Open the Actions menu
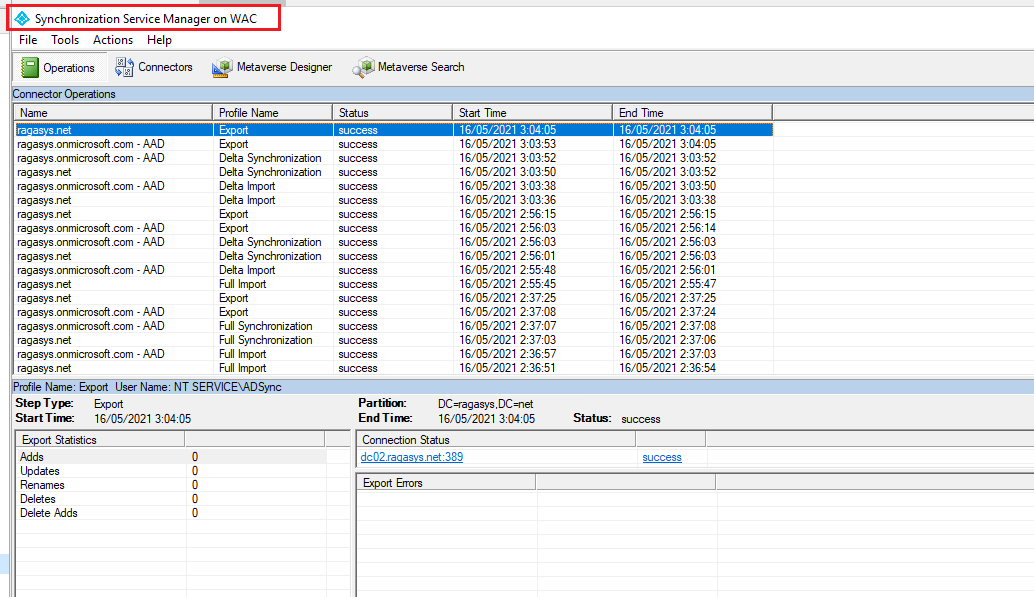The width and height of the screenshot is (1034, 597). pyautogui.click(x=112, y=40)
